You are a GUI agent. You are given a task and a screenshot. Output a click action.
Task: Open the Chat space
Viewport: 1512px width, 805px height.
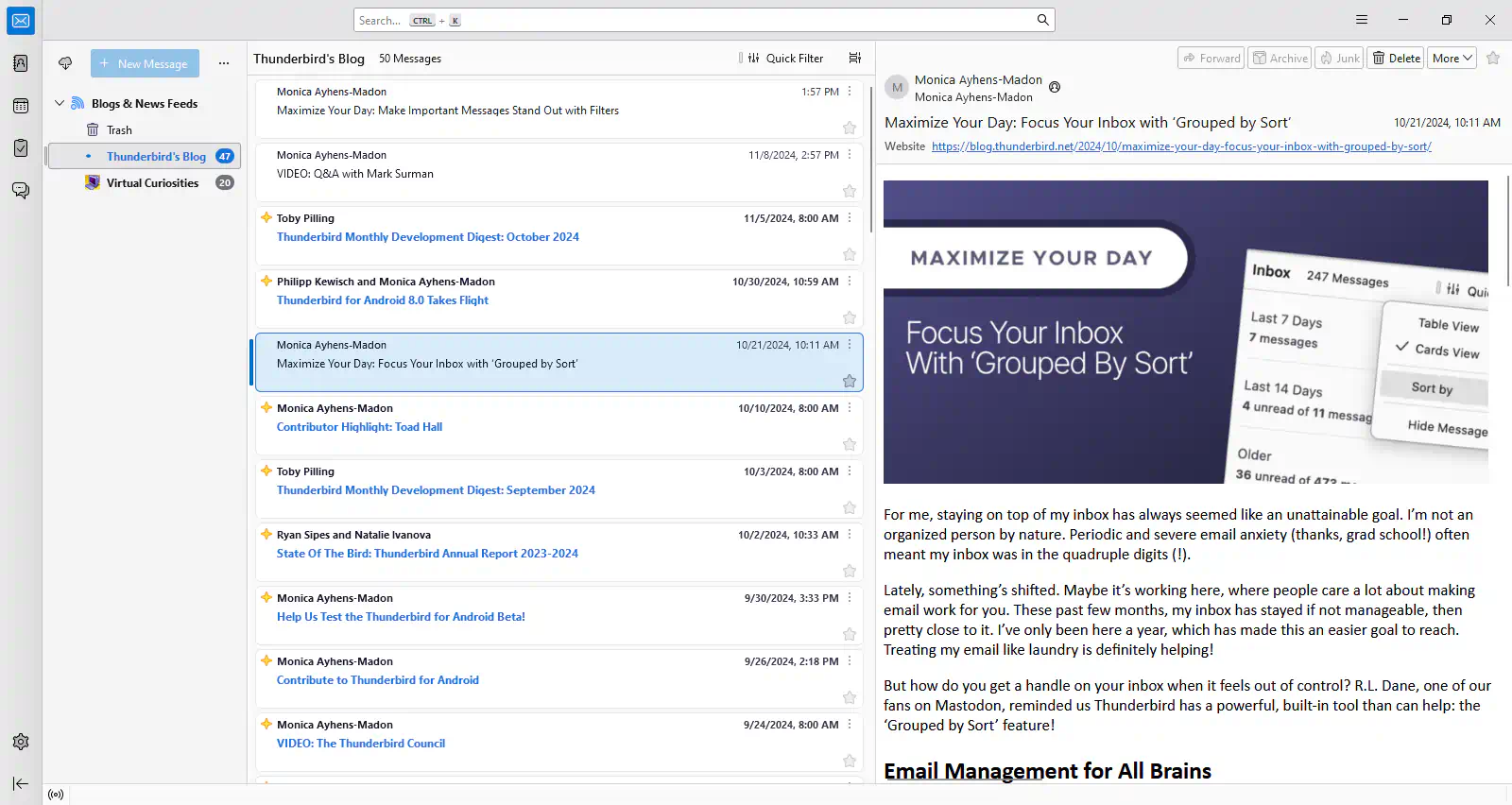[21, 191]
